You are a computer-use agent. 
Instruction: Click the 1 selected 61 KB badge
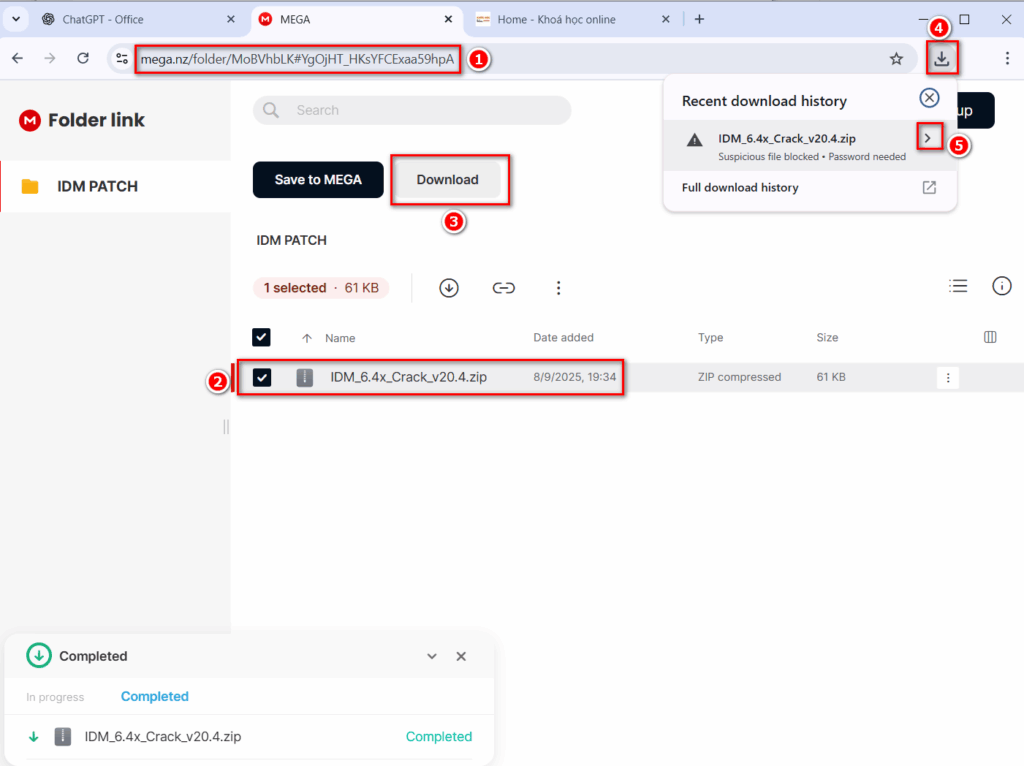tap(321, 288)
